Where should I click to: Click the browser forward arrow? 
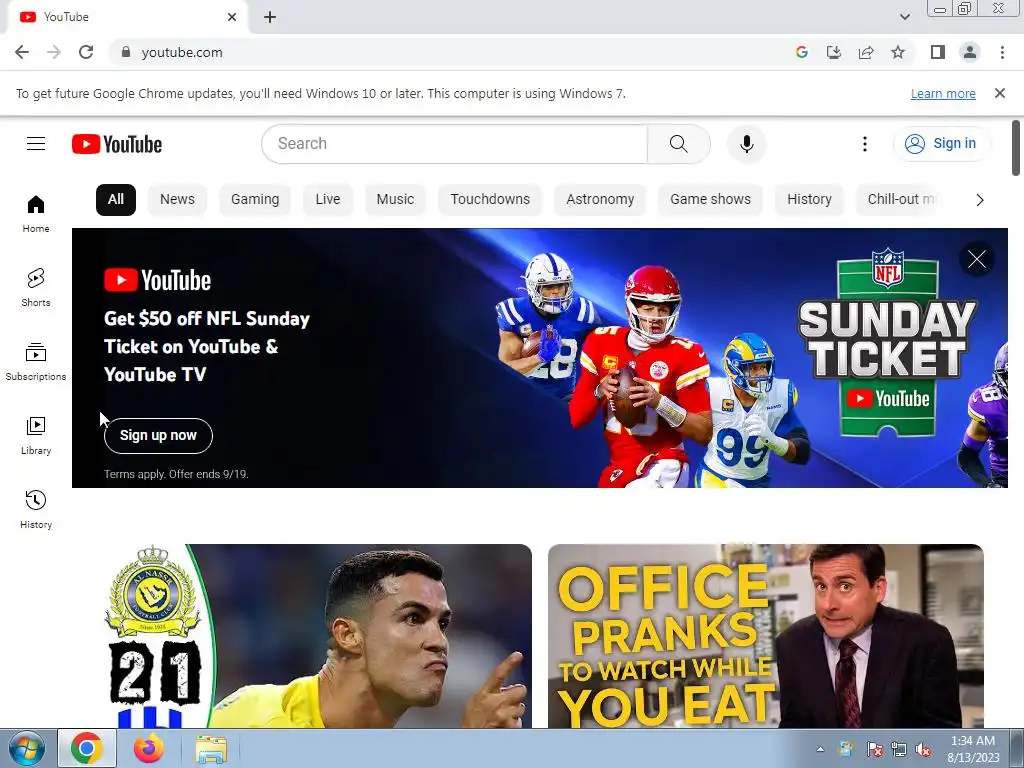(54, 52)
